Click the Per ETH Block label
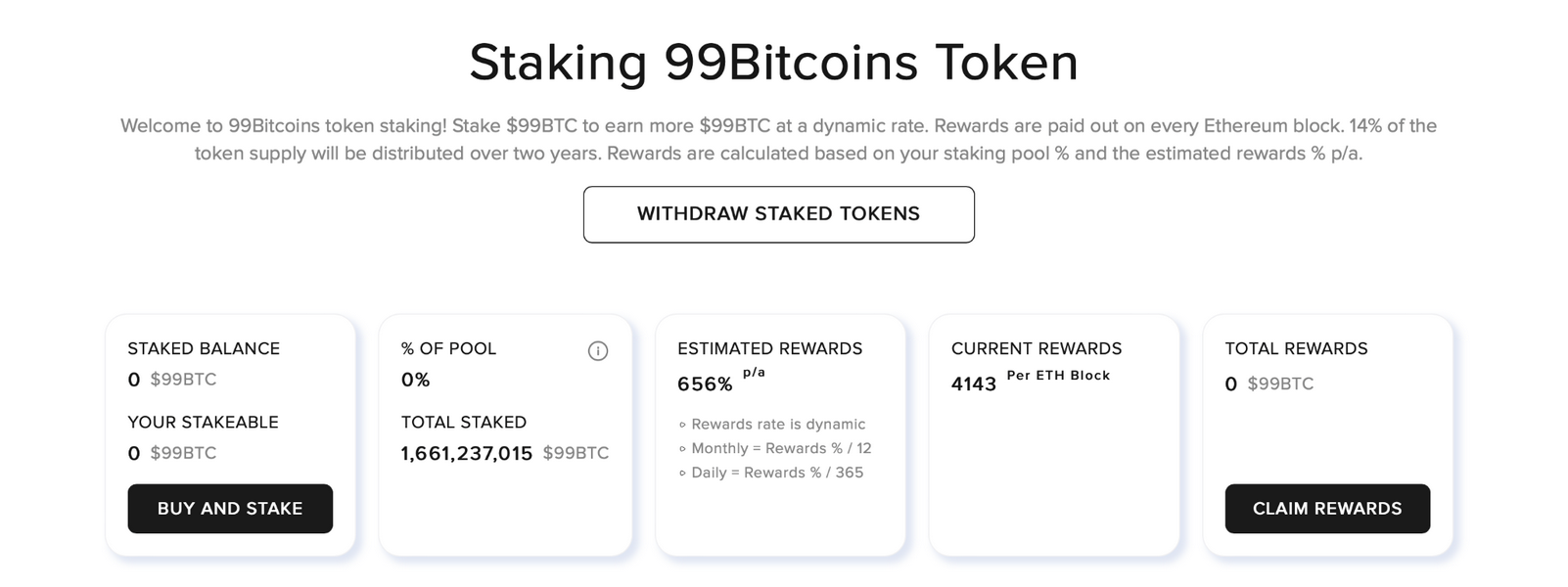 pyautogui.click(x=1058, y=376)
